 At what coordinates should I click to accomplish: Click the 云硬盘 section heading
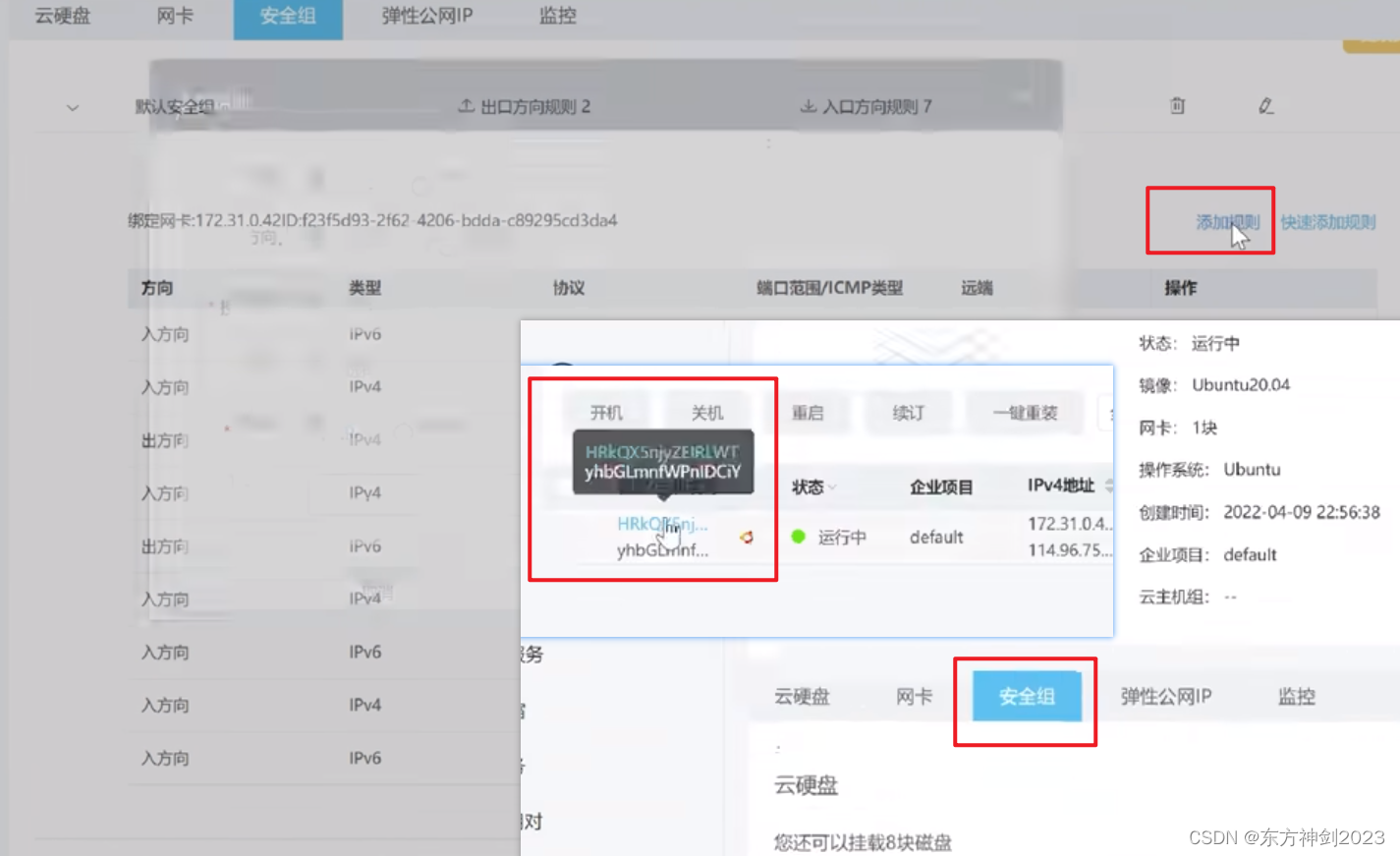point(806,785)
